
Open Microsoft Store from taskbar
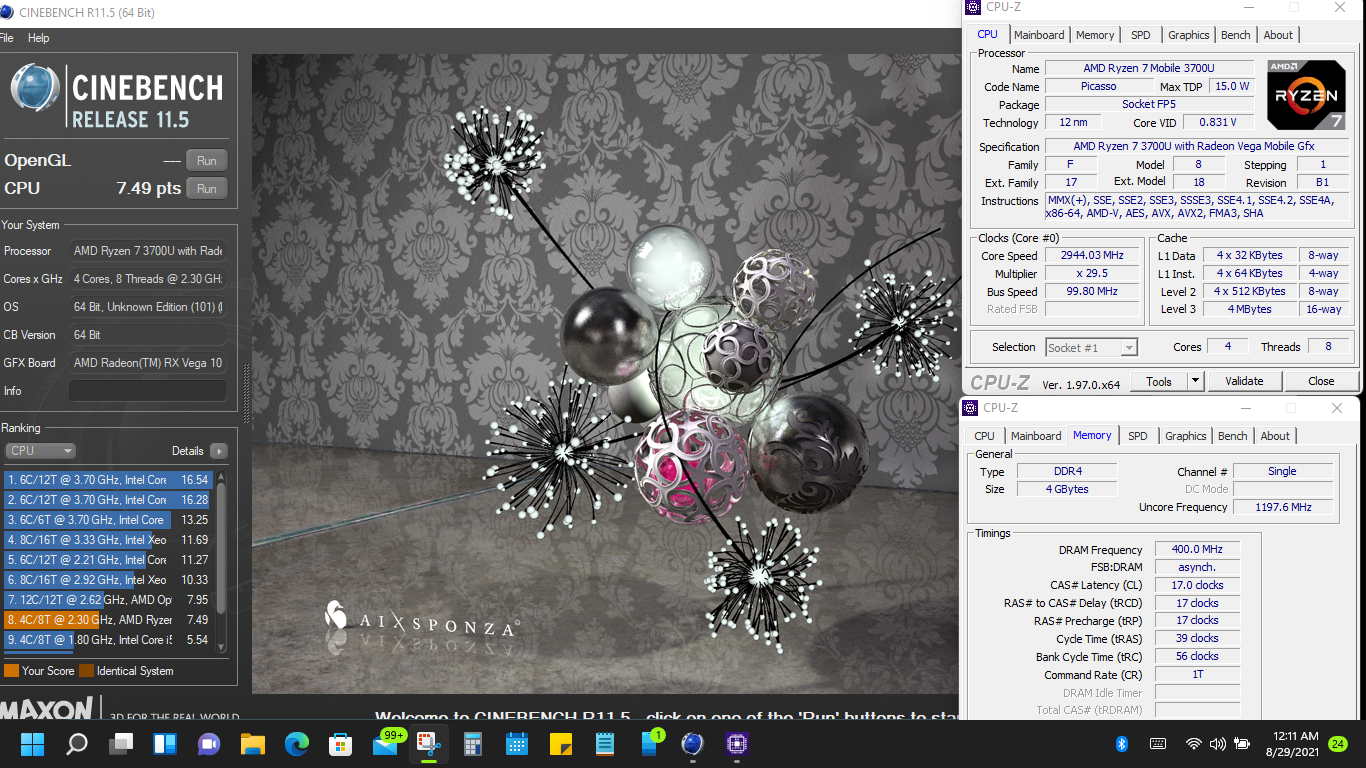coord(341,744)
